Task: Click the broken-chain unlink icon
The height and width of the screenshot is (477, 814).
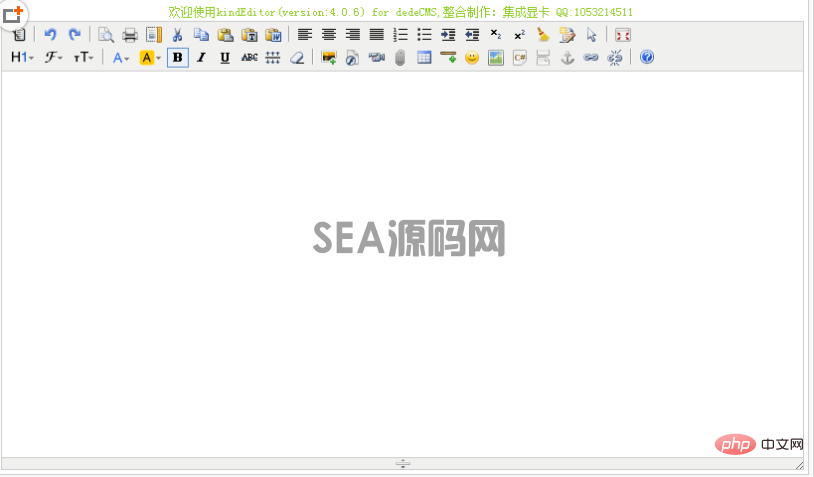Action: pyautogui.click(x=615, y=58)
